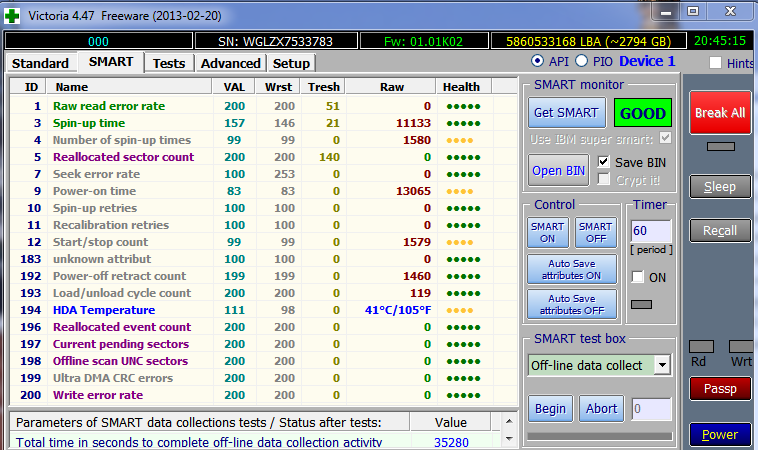Open the Advanced tab
Image resolution: width=758 pixels, height=450 pixels.
point(231,63)
